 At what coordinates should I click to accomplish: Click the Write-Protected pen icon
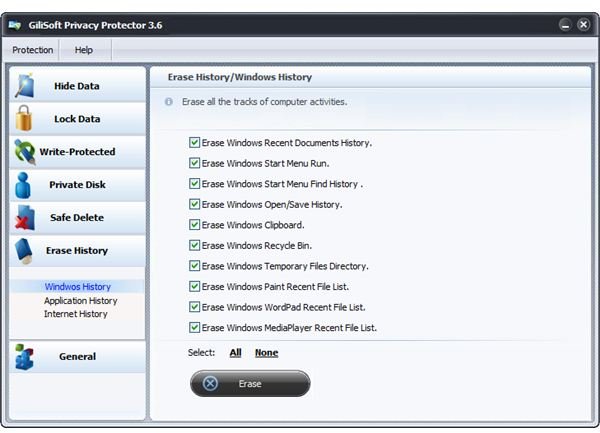coord(25,151)
